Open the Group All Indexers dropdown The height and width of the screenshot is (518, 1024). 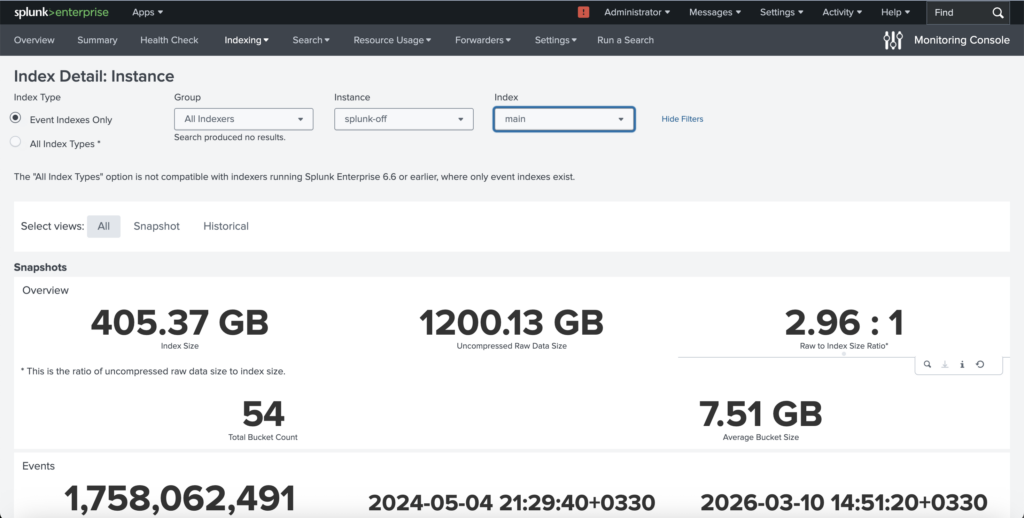pyautogui.click(x=244, y=119)
